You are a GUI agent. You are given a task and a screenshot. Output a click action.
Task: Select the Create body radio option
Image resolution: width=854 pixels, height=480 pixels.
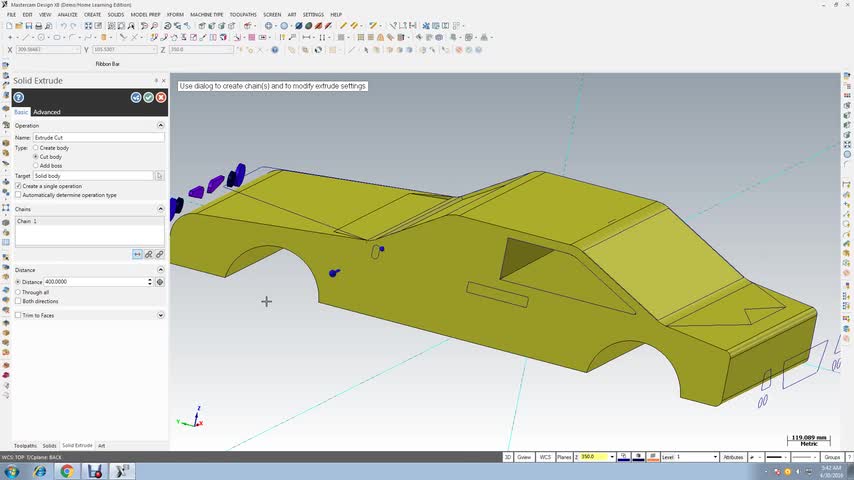[36, 148]
